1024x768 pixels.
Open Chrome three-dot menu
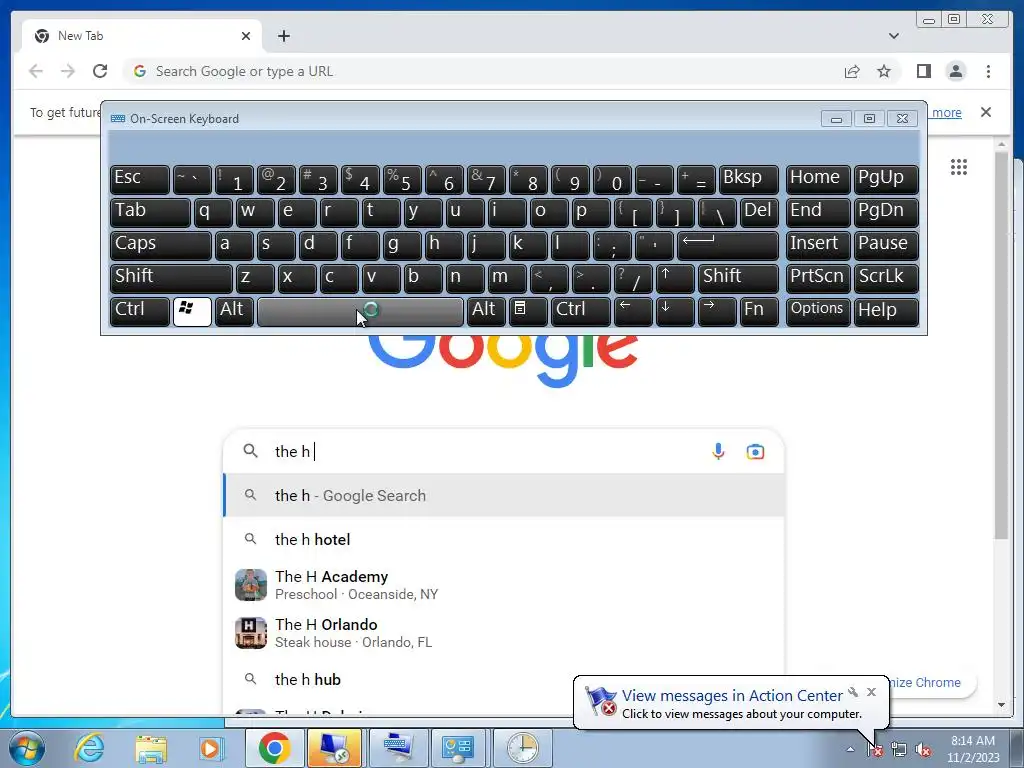[x=988, y=71]
